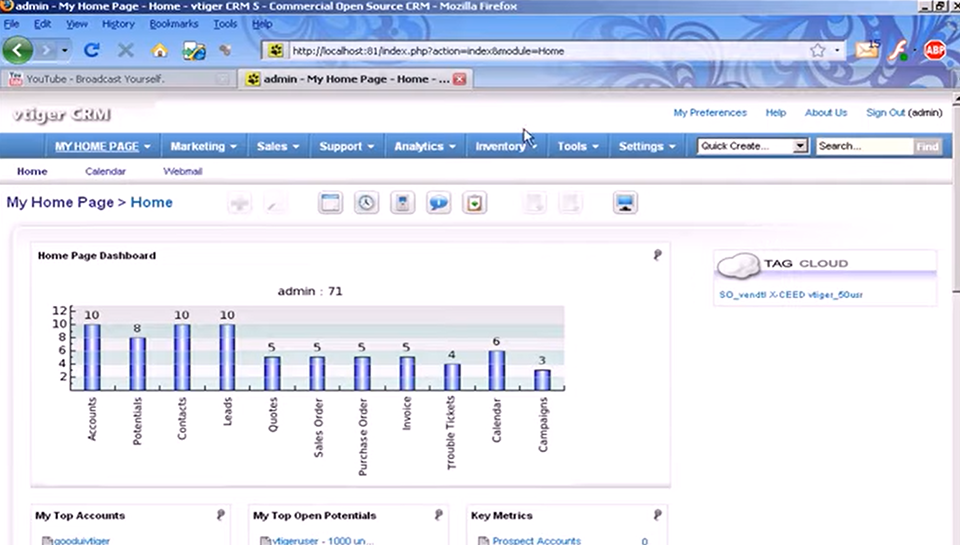Open the Firefox Help menu
Viewport: 960px width, 545px height.
pos(262,24)
